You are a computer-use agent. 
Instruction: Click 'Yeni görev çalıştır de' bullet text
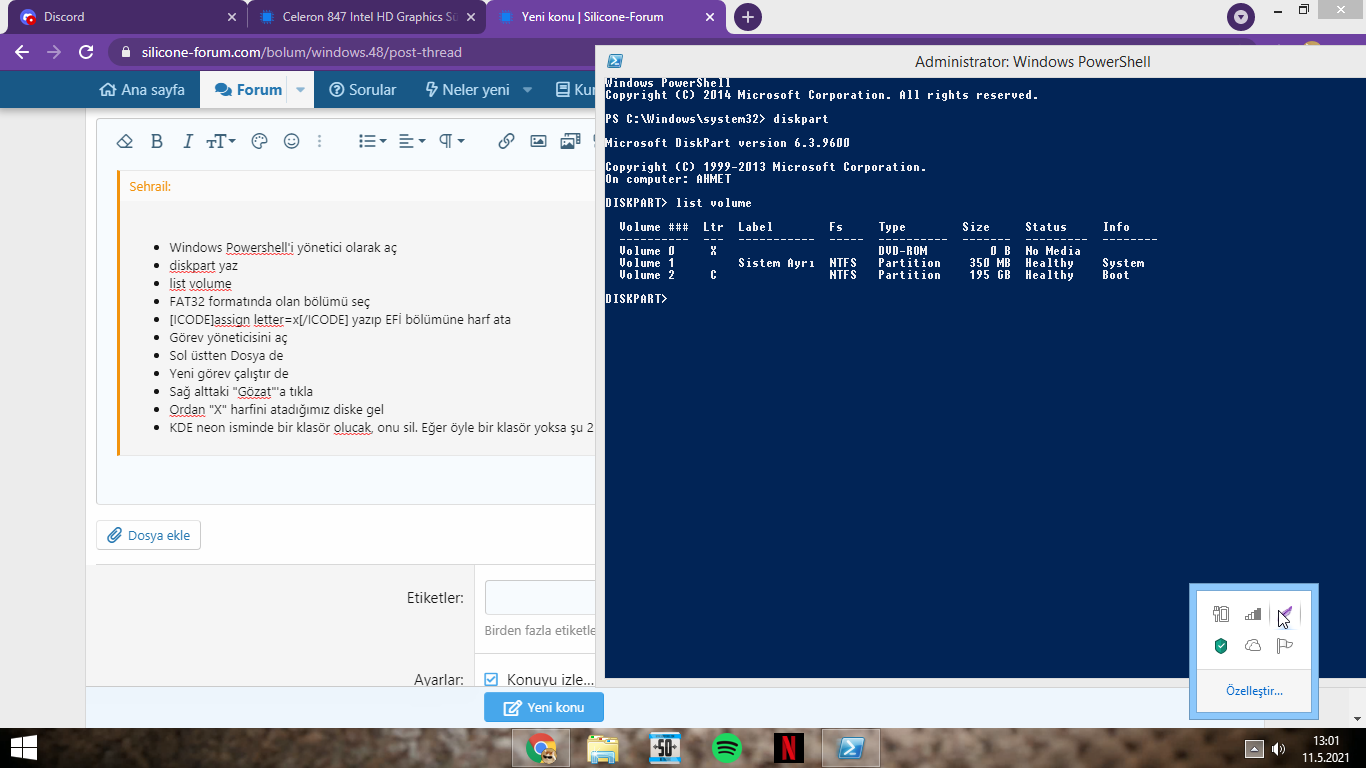[229, 374]
